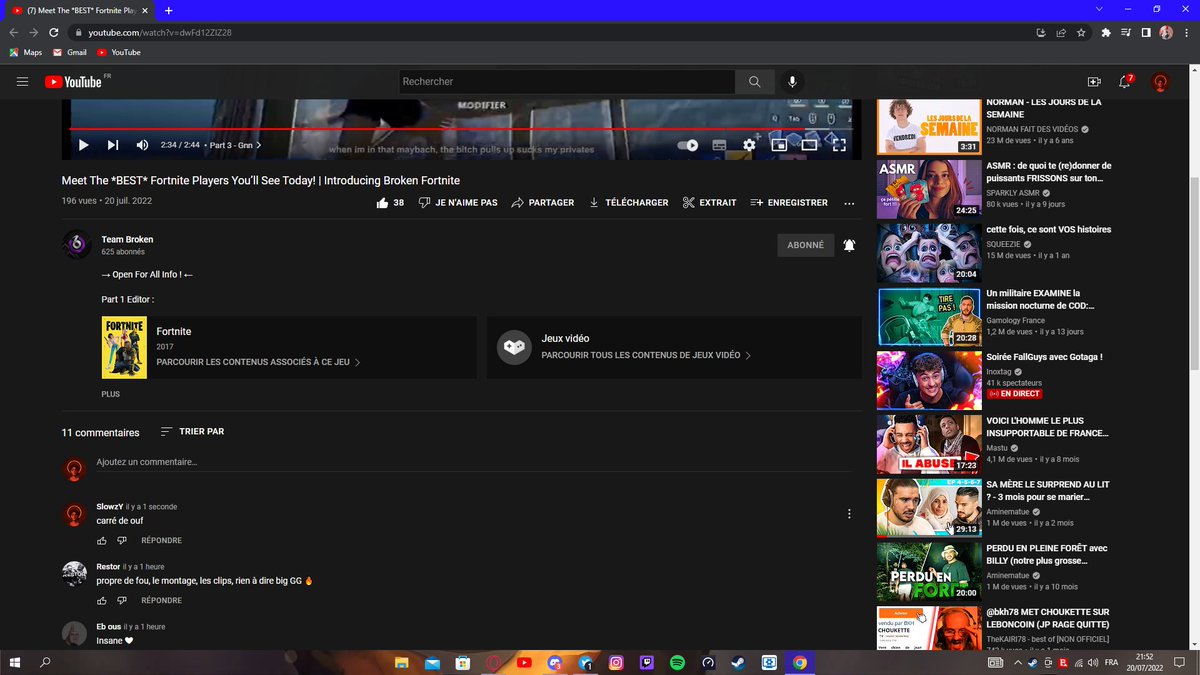The image size is (1200, 675).
Task: Click the Rechercher search field
Action: coord(567,82)
